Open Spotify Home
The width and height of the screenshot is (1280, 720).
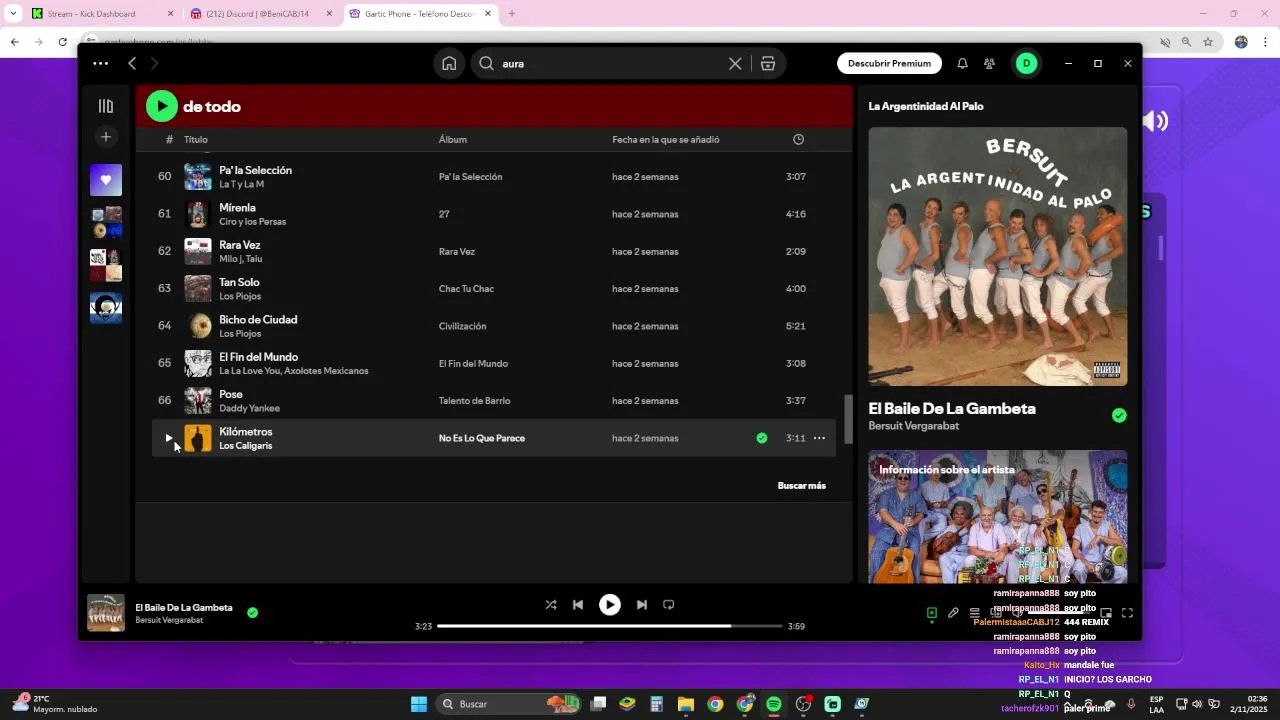(x=449, y=63)
